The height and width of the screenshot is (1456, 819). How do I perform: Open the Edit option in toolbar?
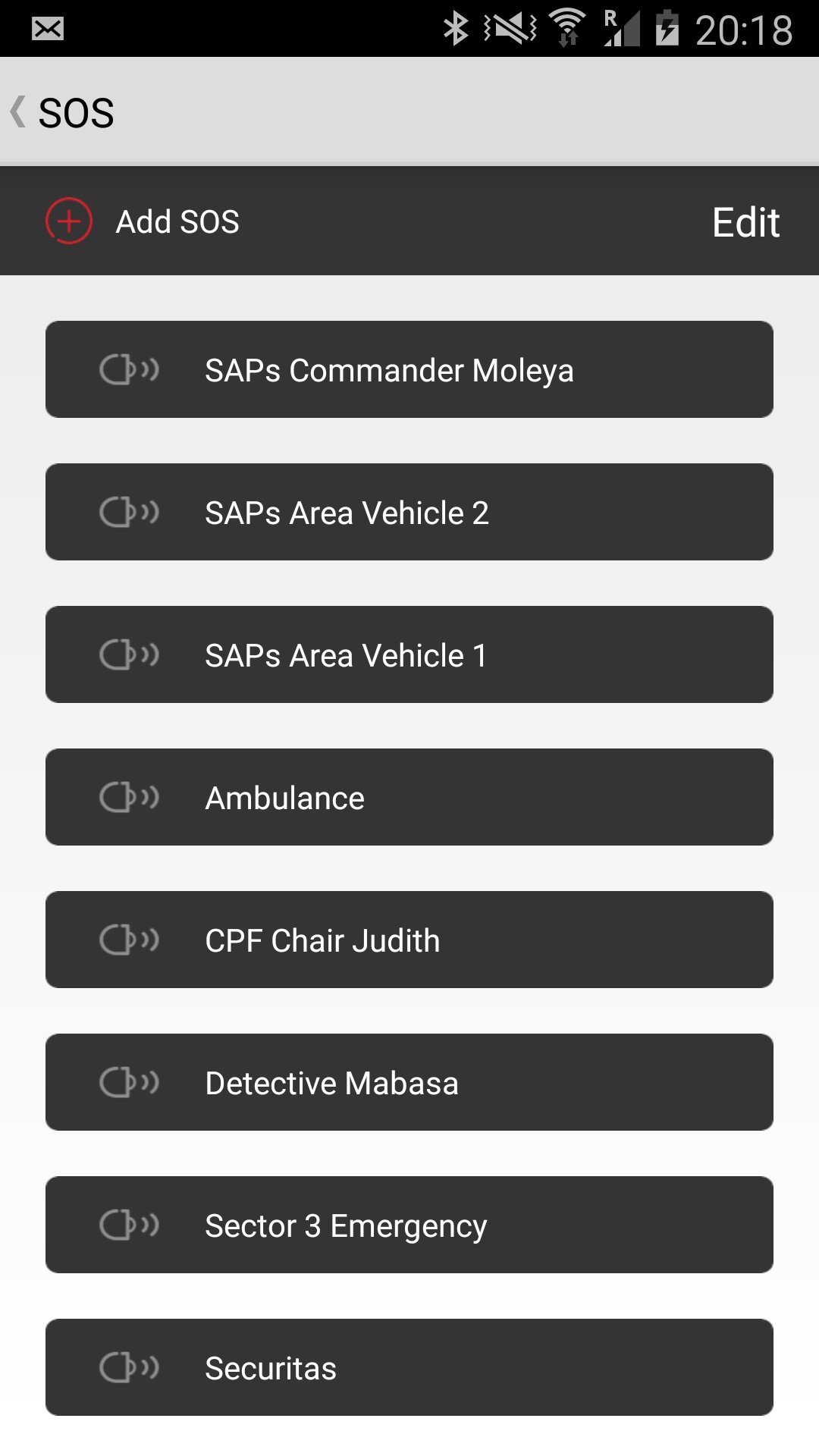[746, 222]
